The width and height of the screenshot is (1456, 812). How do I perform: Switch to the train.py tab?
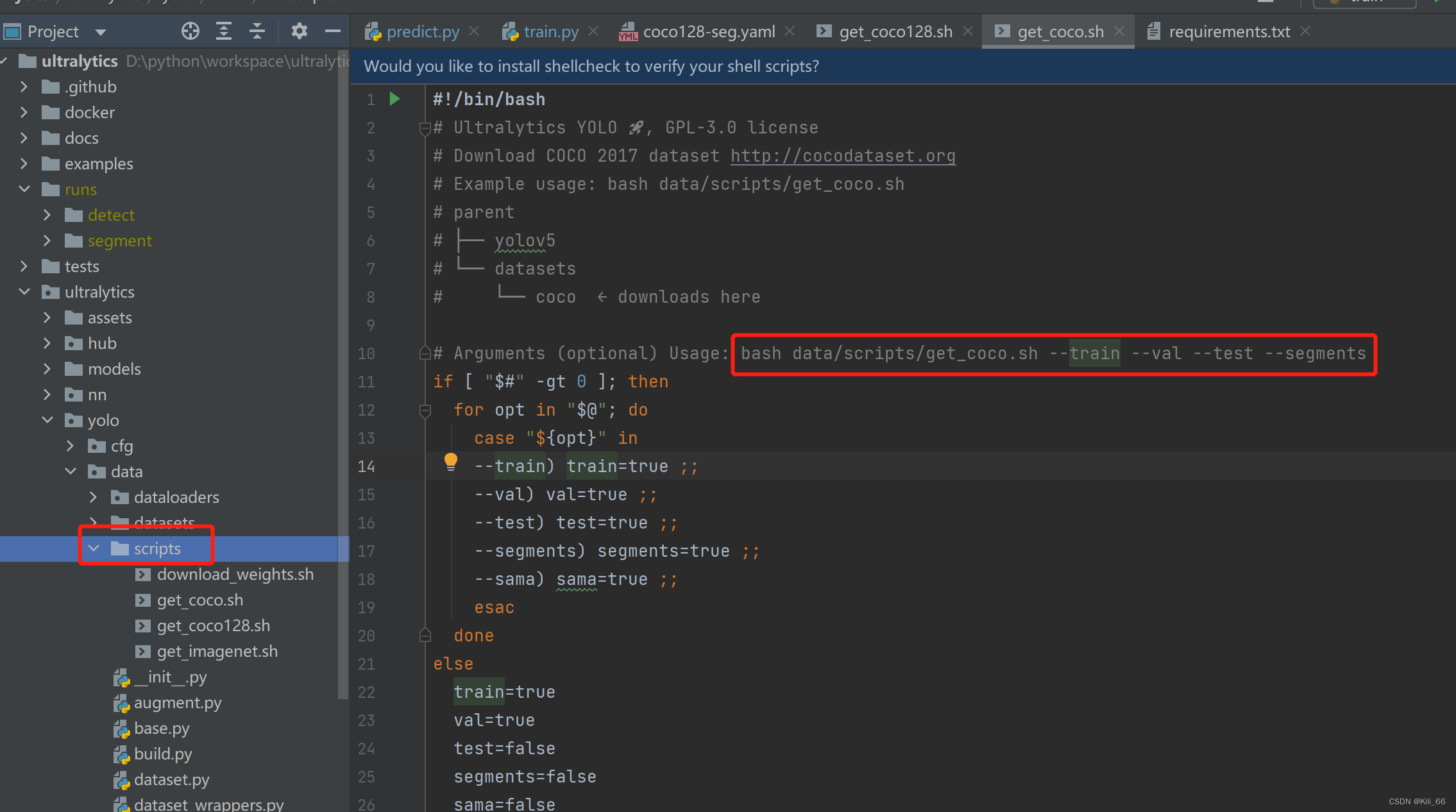tap(550, 31)
